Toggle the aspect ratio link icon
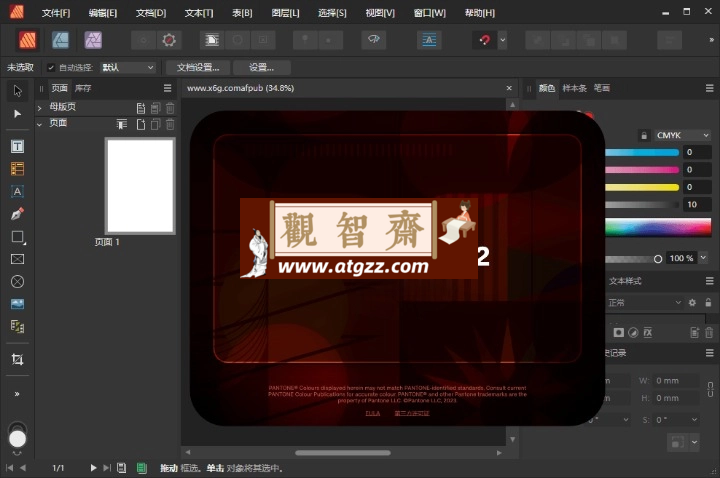Image resolution: width=720 pixels, height=478 pixels. 710,389
